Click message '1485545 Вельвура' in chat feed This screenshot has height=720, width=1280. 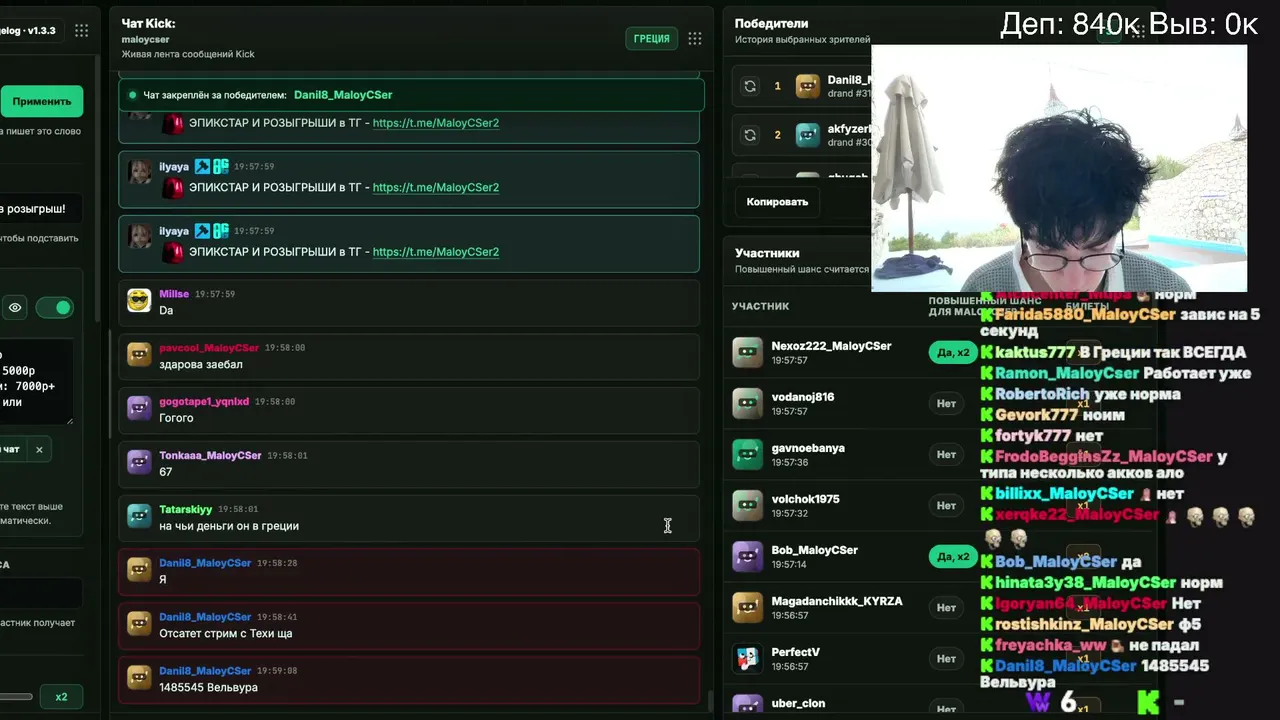pyautogui.click(x=208, y=688)
